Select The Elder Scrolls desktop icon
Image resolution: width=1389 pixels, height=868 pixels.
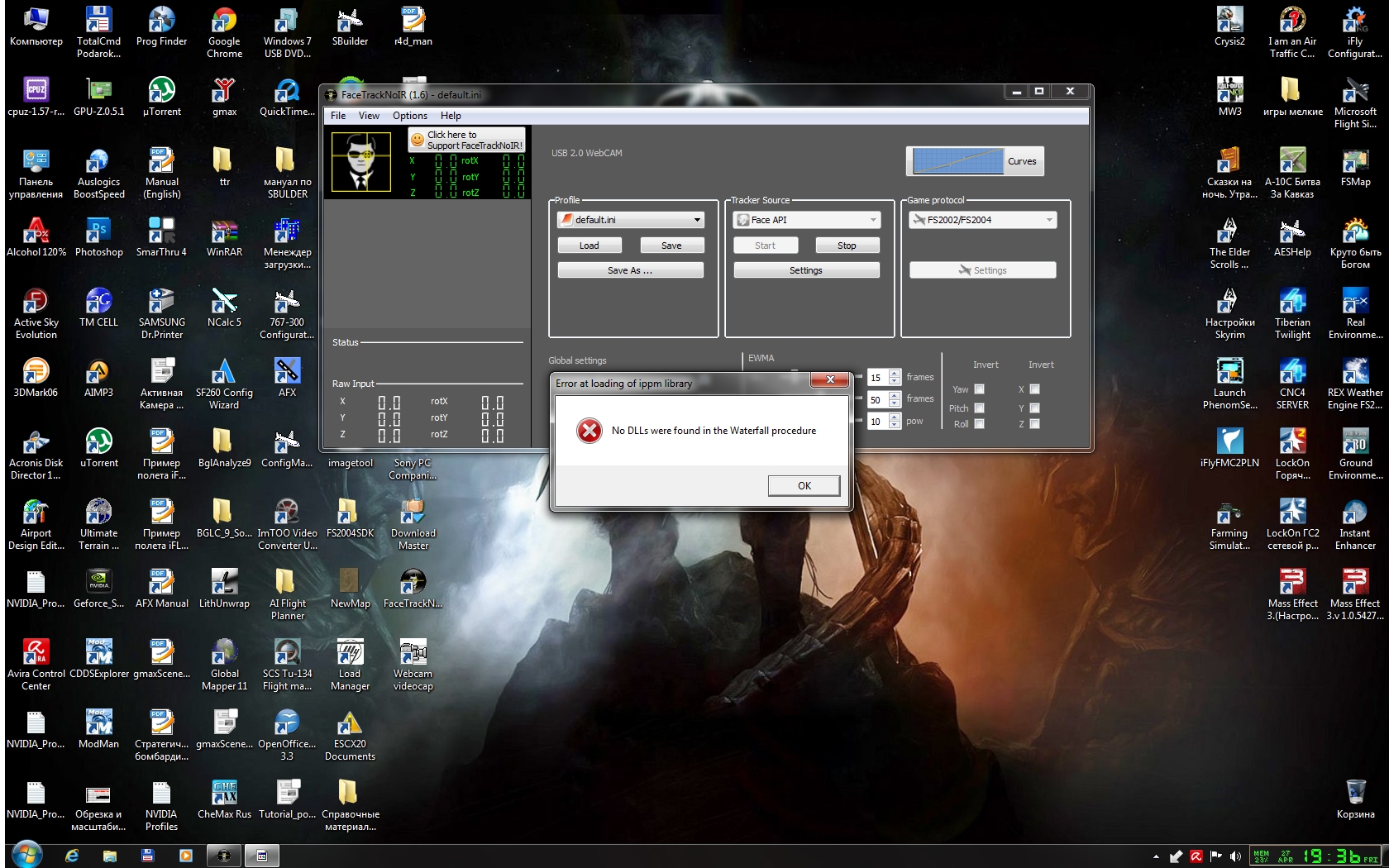(1229, 245)
